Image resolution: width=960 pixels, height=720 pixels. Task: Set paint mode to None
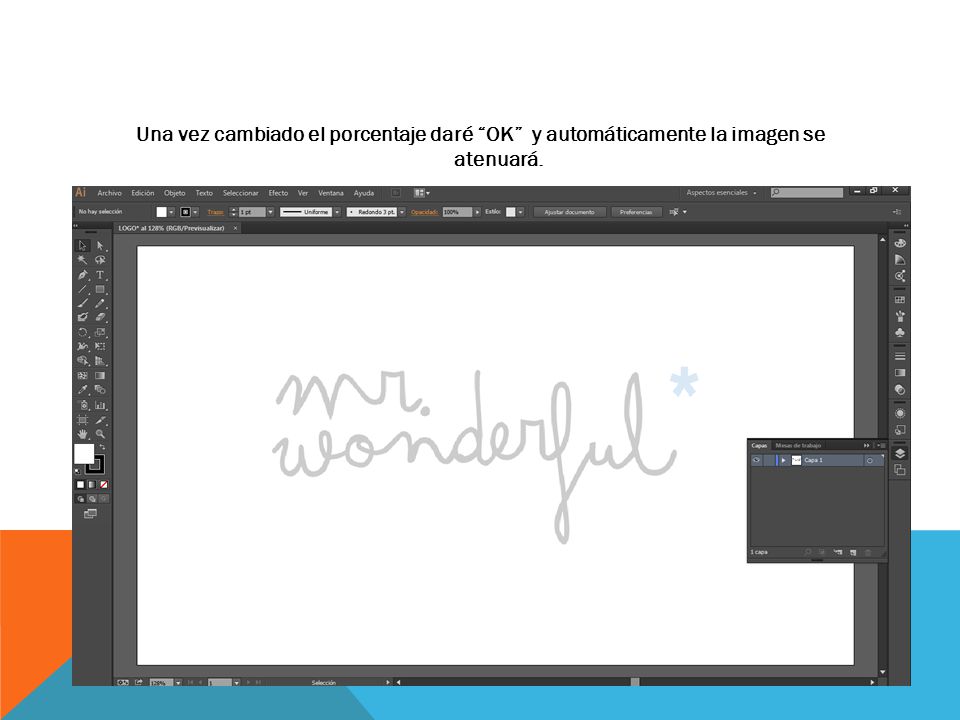pos(103,485)
